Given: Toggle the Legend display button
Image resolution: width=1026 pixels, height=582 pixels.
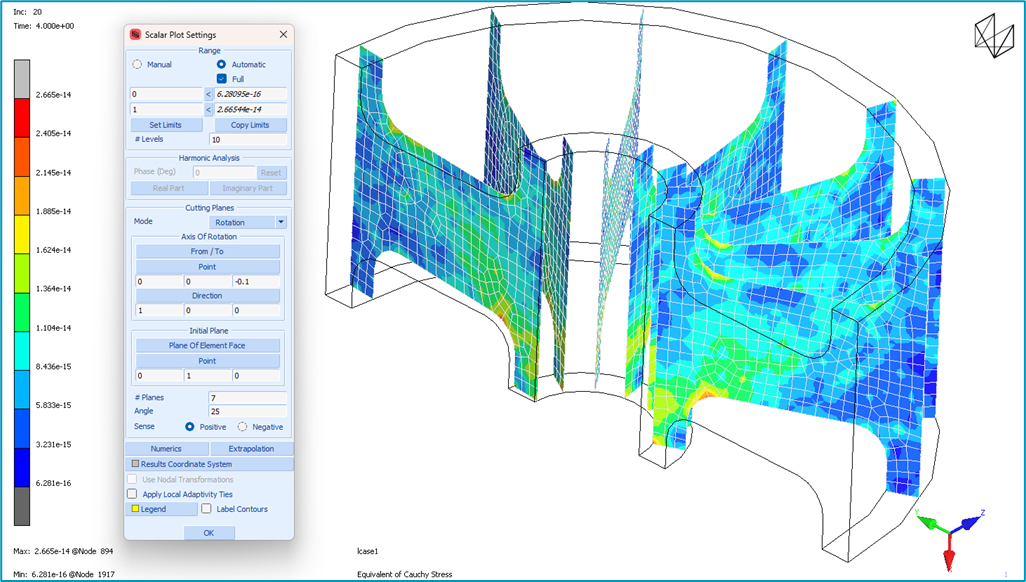Looking at the screenshot, I should click(x=161, y=509).
